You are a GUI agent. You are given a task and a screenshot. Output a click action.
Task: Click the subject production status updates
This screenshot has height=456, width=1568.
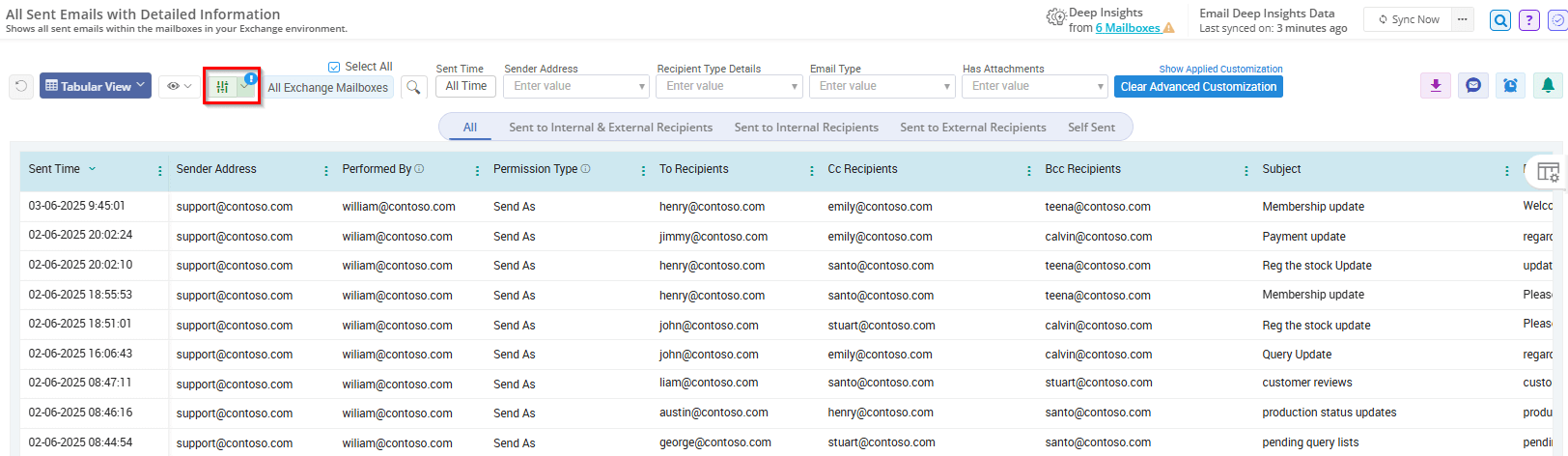click(x=1330, y=413)
